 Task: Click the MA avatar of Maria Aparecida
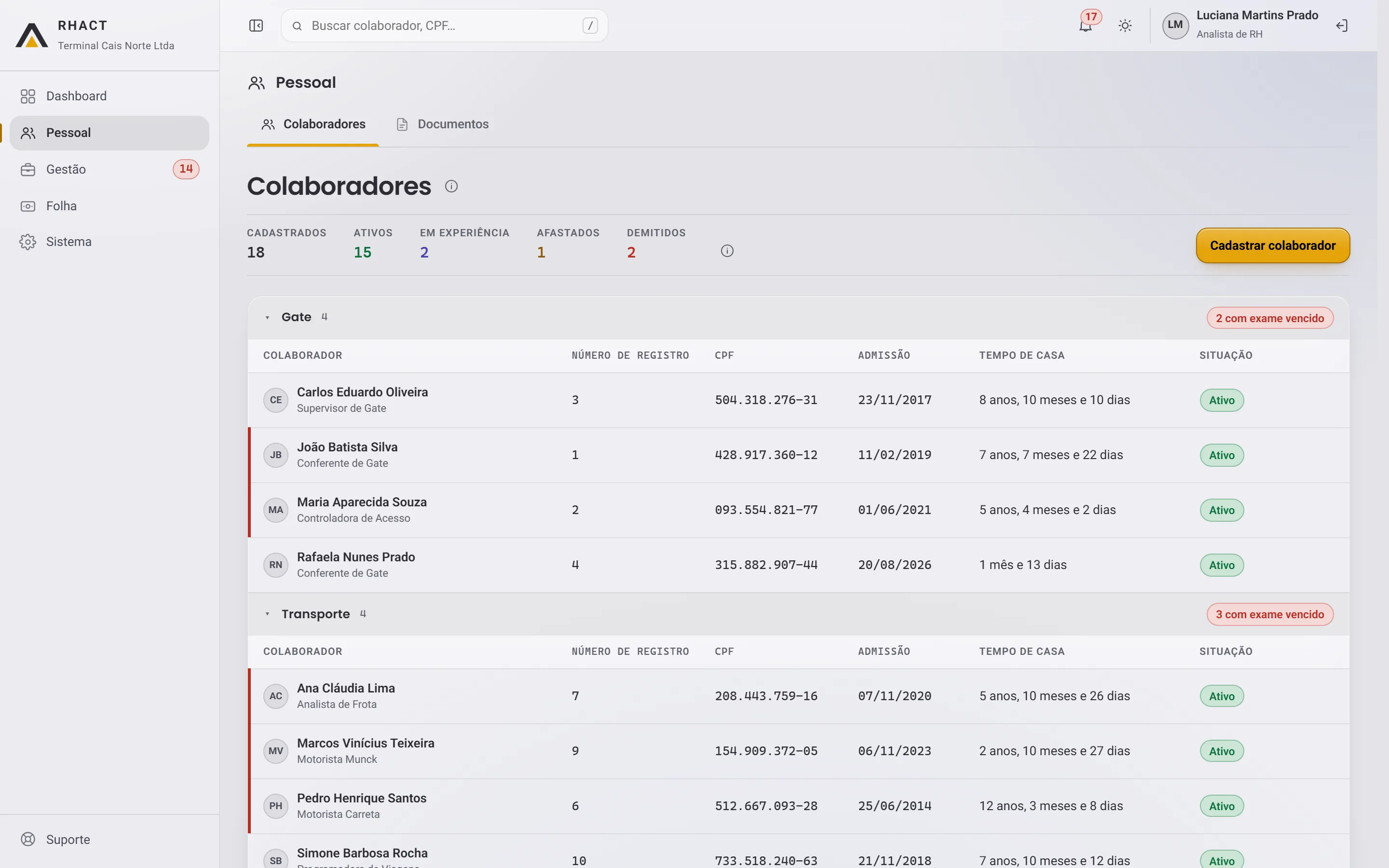click(275, 510)
